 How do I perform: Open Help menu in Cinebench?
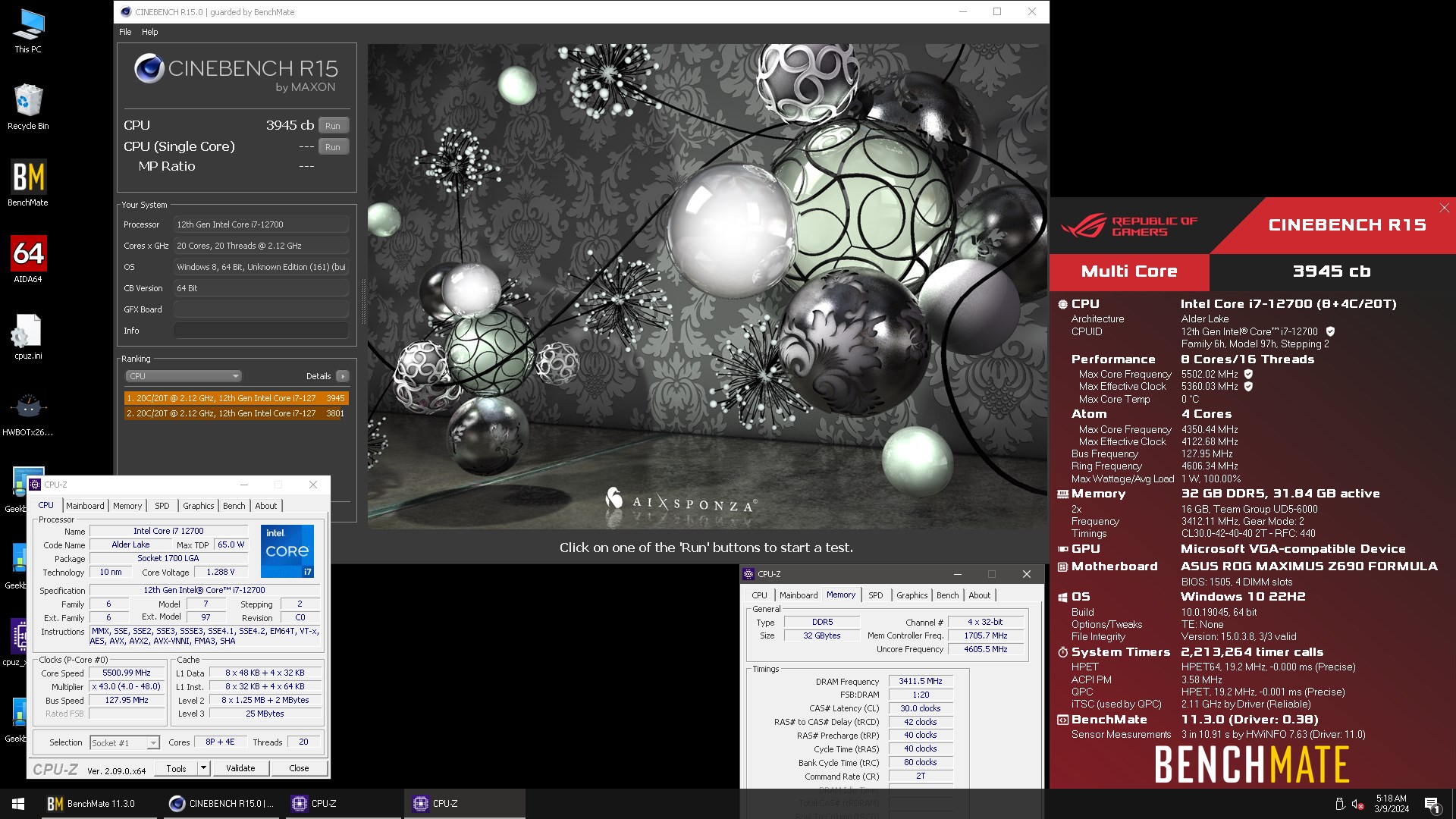coord(150,32)
